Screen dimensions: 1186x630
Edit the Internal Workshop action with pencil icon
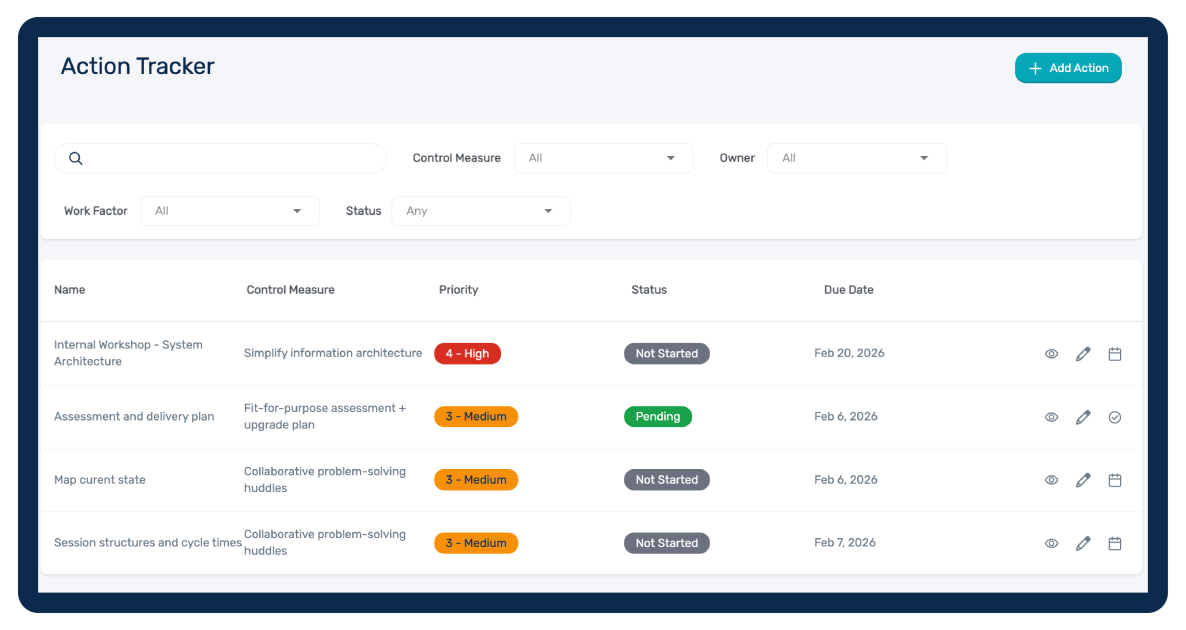(1083, 354)
